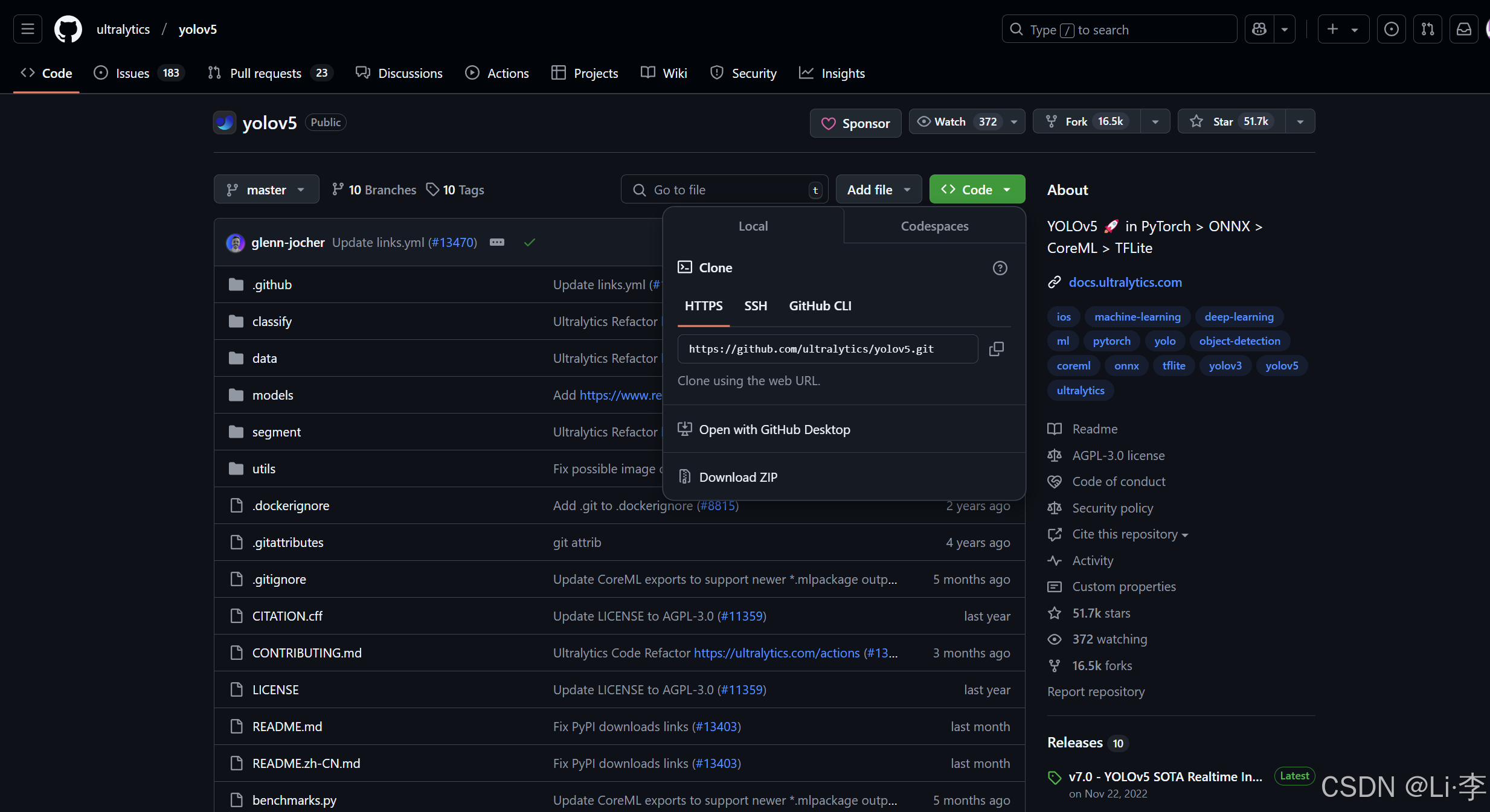Open the commit details ellipsis toggle
This screenshot has height=812, width=1490.
(496, 242)
